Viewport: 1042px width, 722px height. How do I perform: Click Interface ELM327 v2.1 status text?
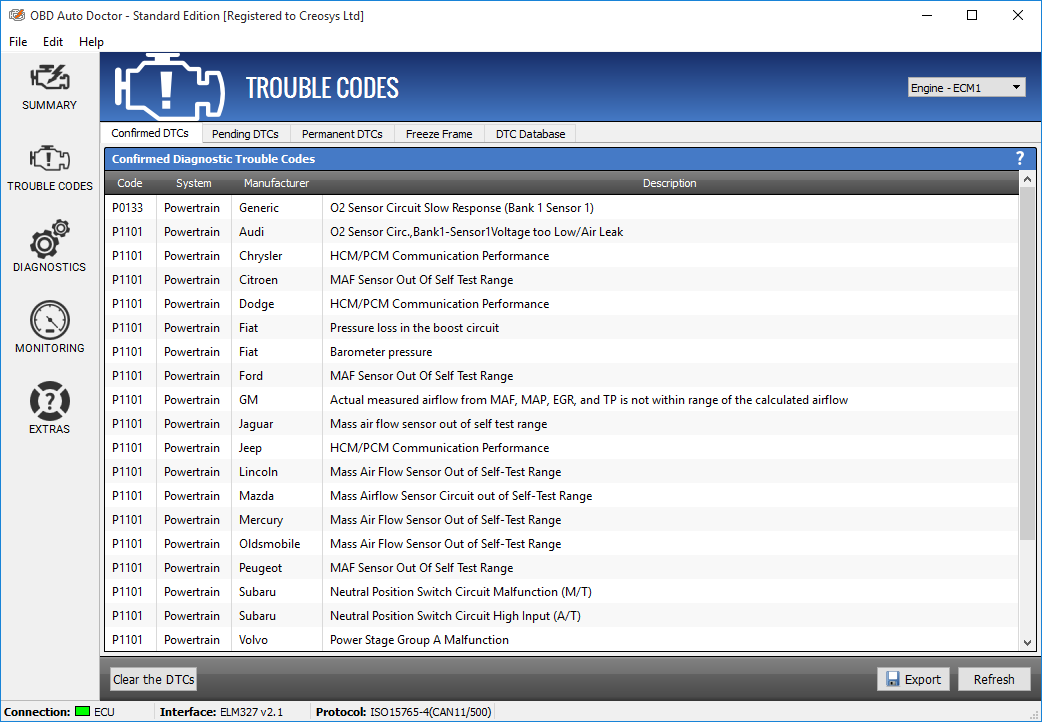tap(221, 711)
